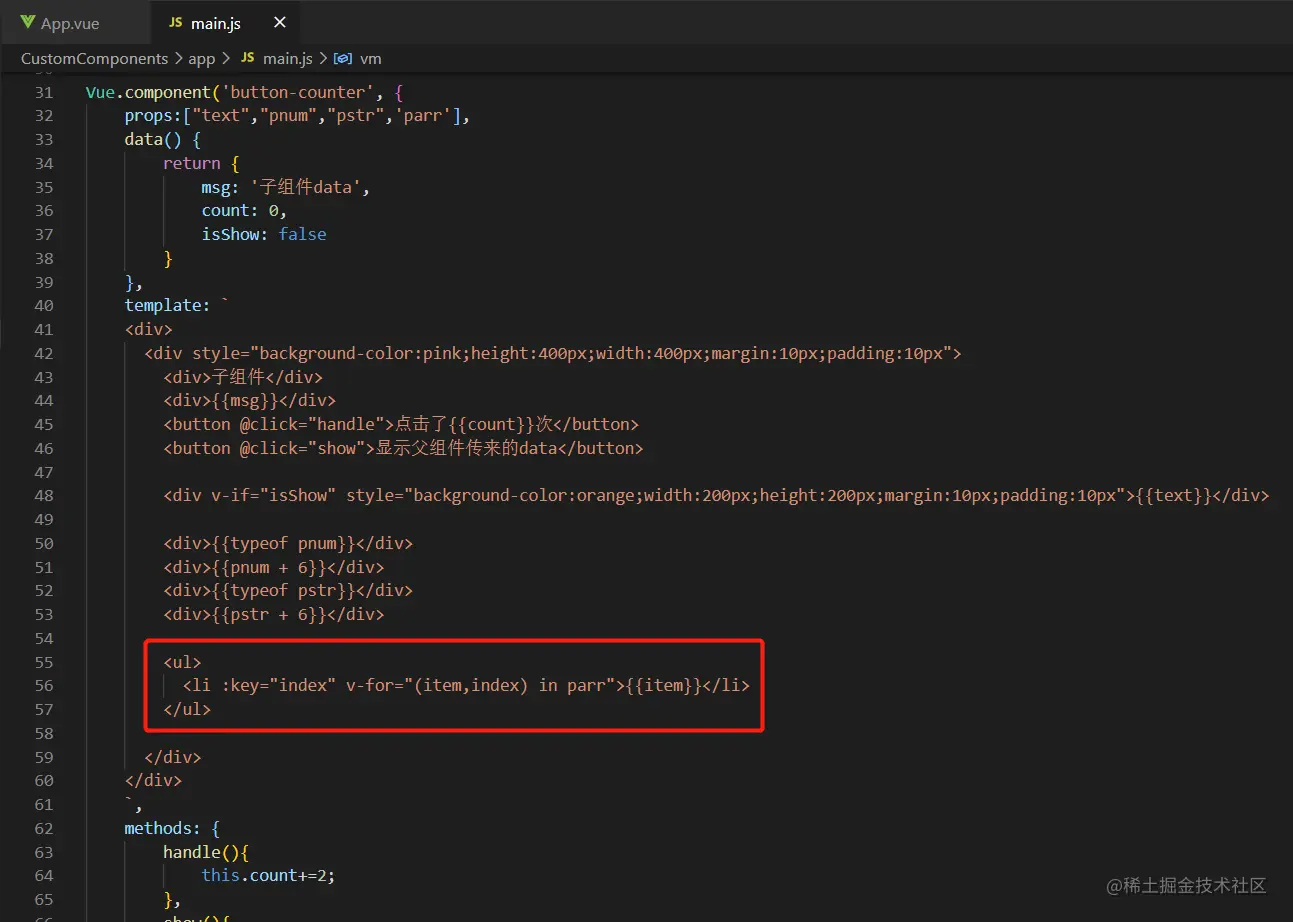This screenshot has width=1293, height=922.
Task: Click the {{typeof pnum}} line
Action: pos(288,543)
